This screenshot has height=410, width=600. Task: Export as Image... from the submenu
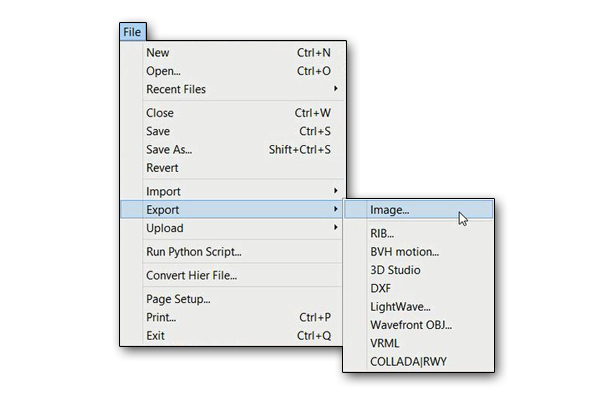[419, 210]
